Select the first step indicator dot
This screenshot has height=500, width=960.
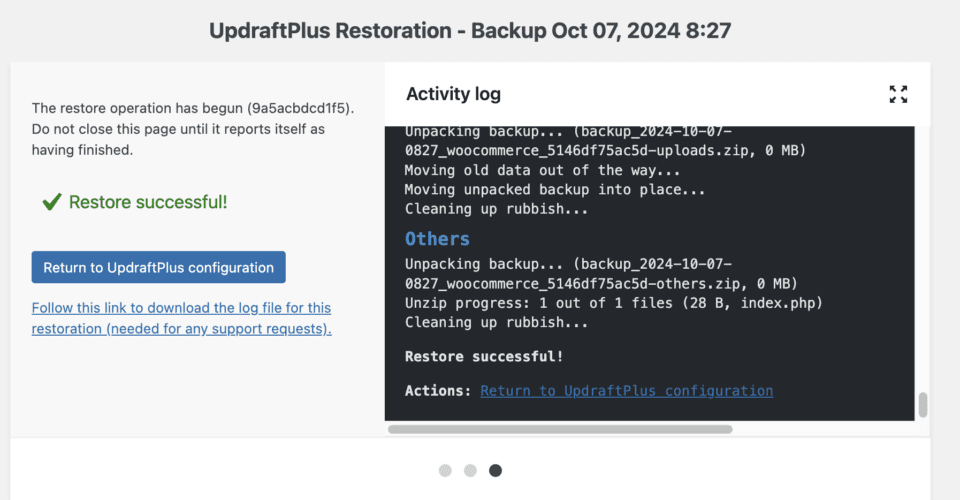(445, 470)
